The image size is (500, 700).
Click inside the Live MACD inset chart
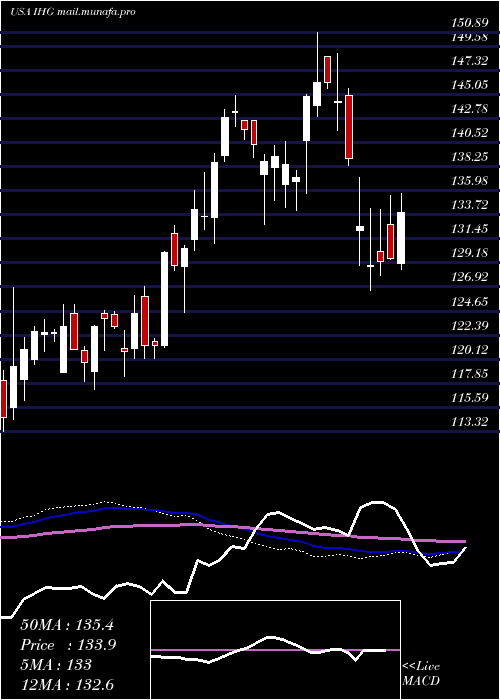click(275, 650)
